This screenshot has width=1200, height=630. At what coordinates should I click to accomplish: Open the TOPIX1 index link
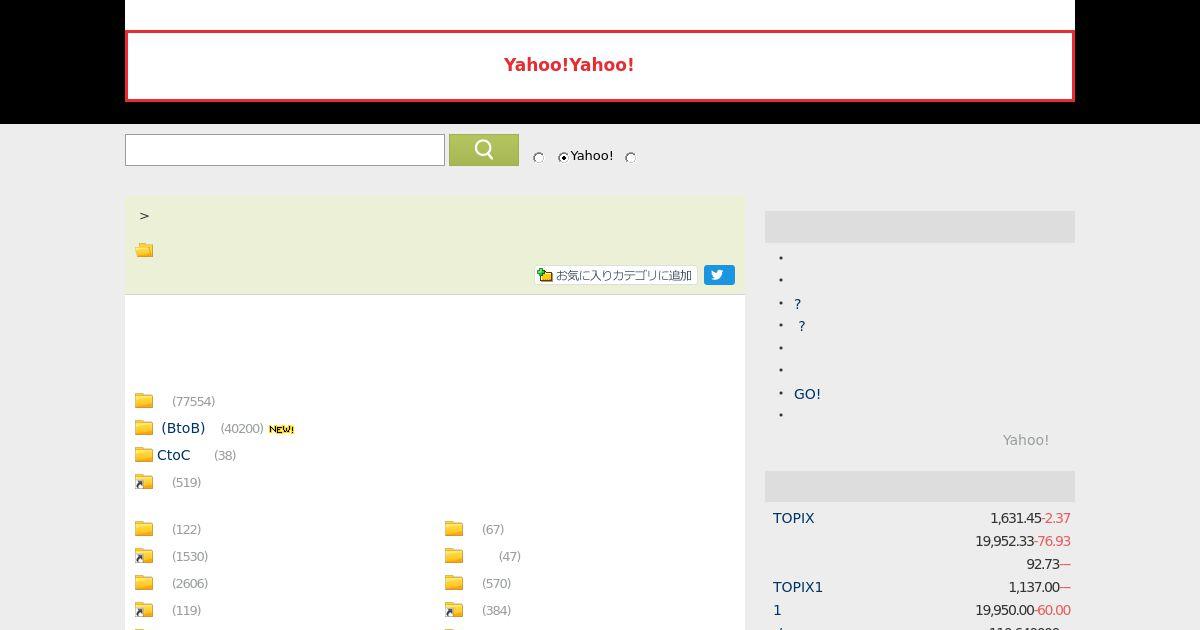tap(798, 587)
